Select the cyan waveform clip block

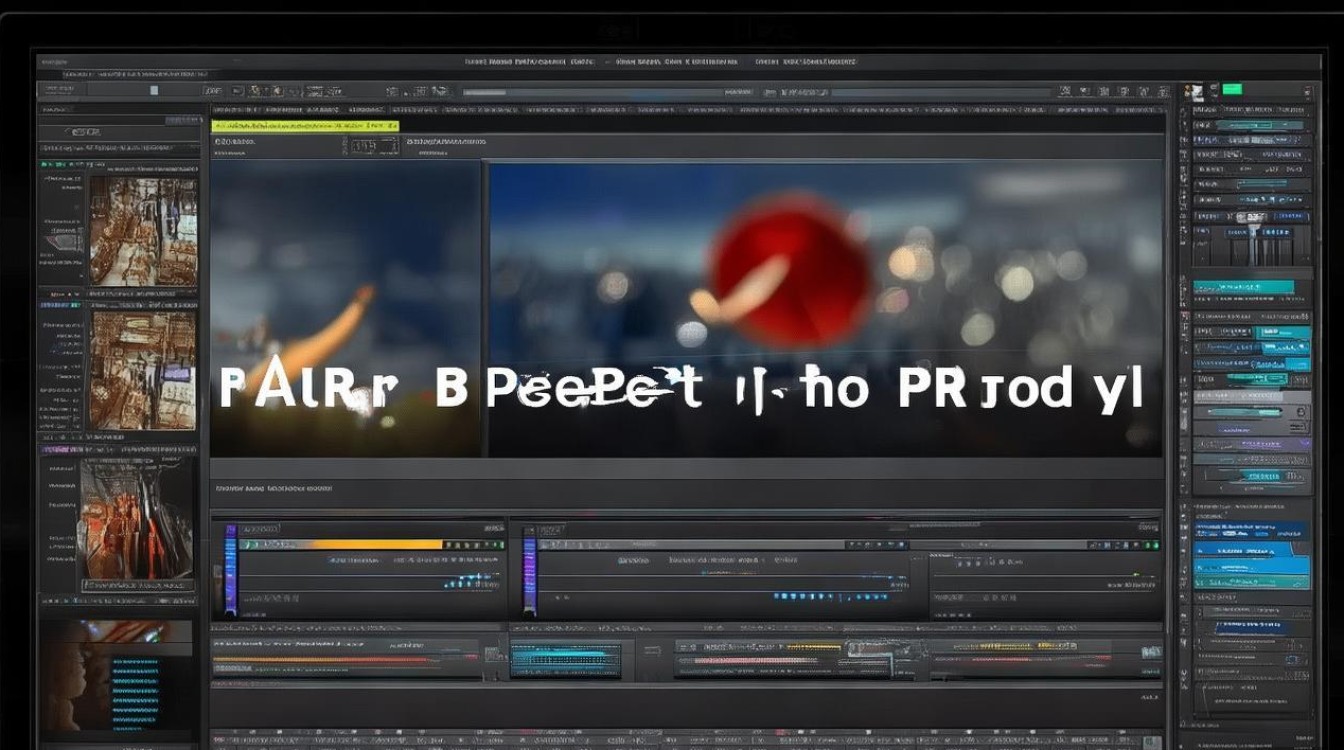pyautogui.click(x=566, y=661)
